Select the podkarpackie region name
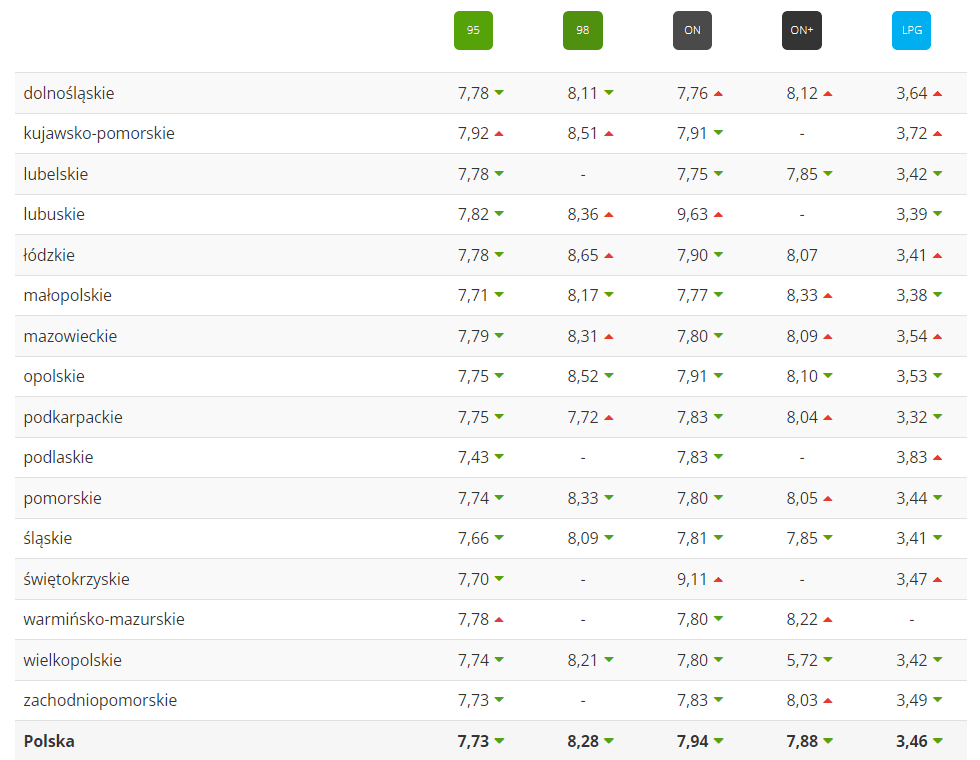The image size is (980, 760). click(x=73, y=417)
